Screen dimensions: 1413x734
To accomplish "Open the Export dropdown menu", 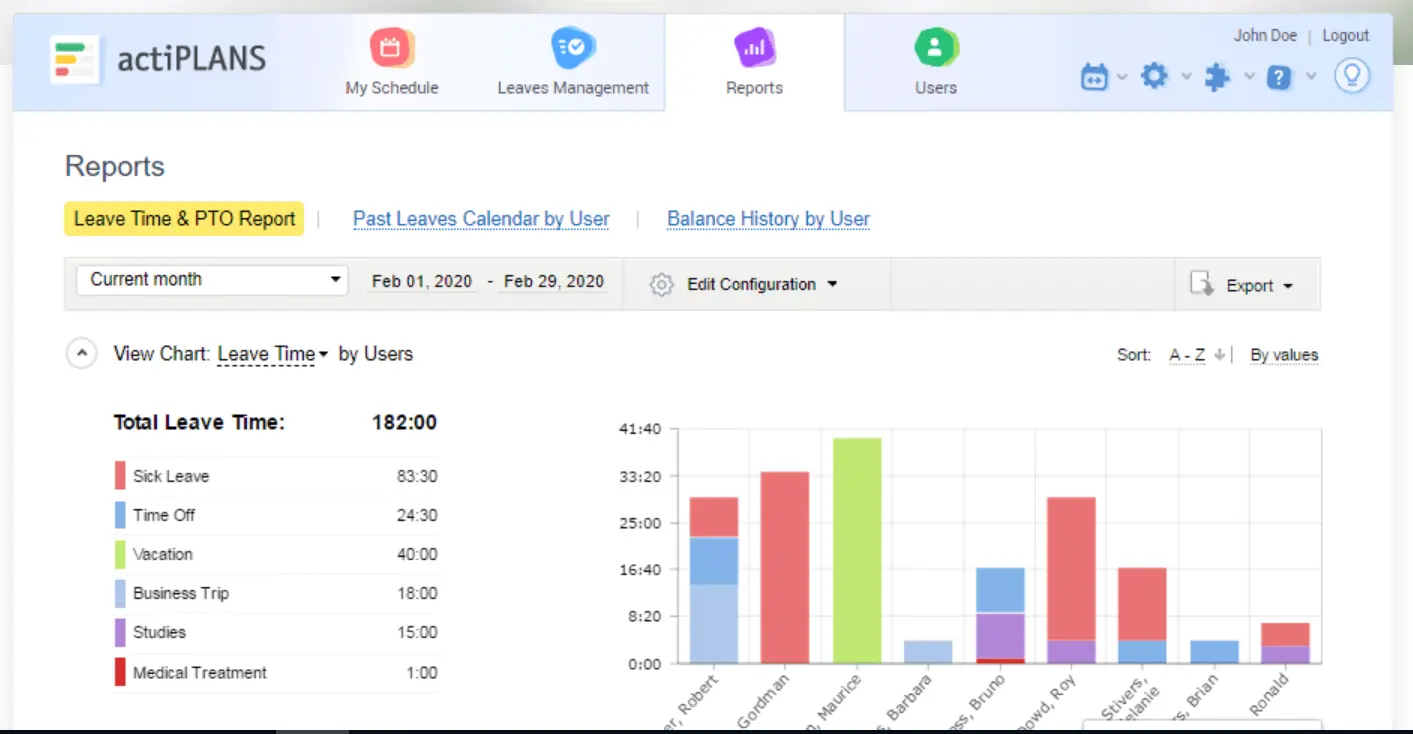I will tap(1259, 286).
